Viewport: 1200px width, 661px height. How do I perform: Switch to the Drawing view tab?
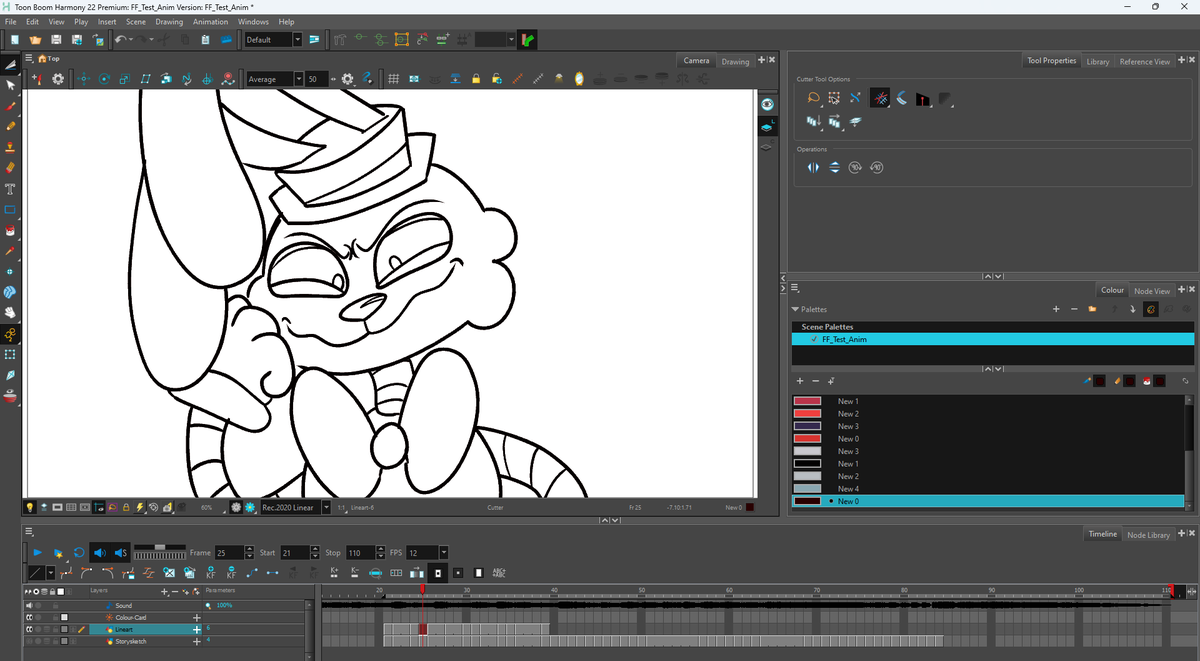tap(735, 61)
